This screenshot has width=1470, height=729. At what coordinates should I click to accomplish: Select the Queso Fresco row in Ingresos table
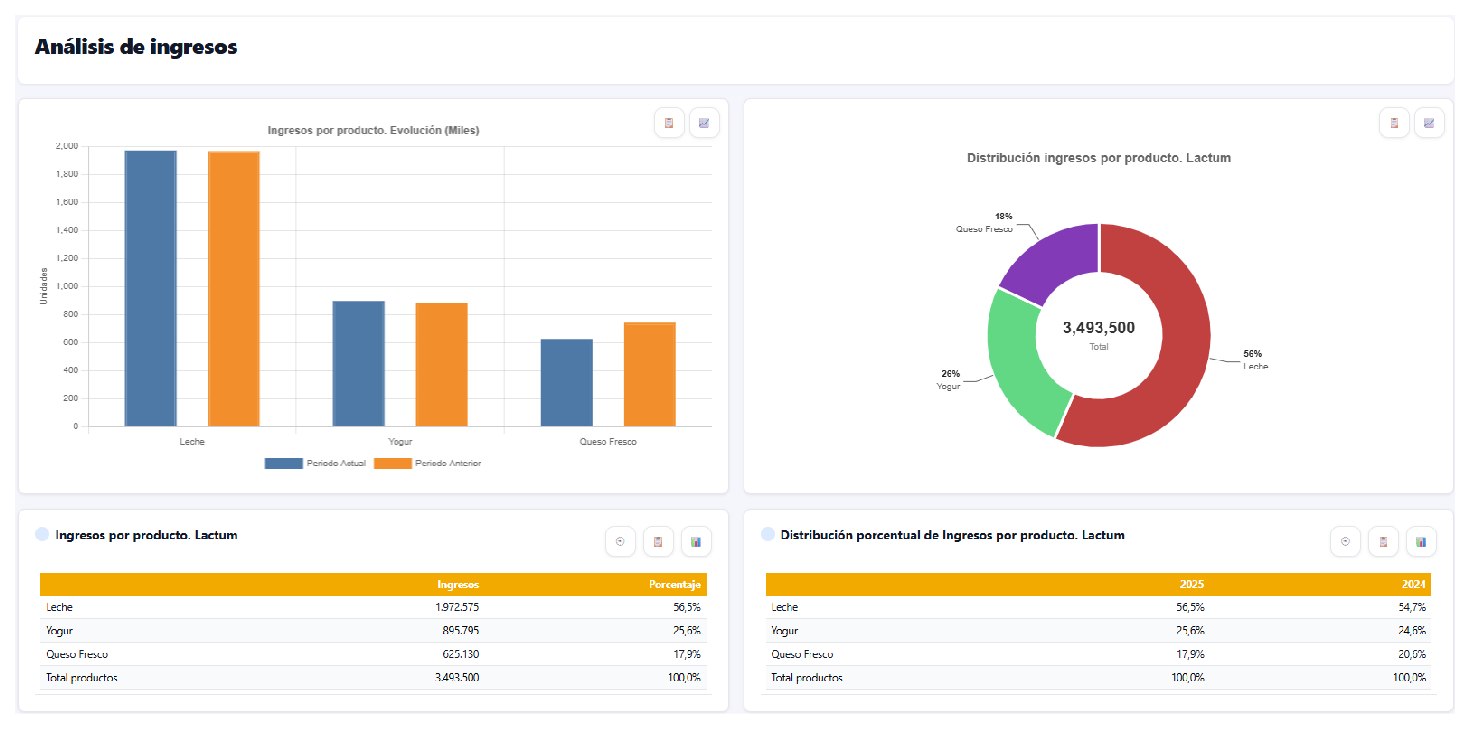pos(373,654)
